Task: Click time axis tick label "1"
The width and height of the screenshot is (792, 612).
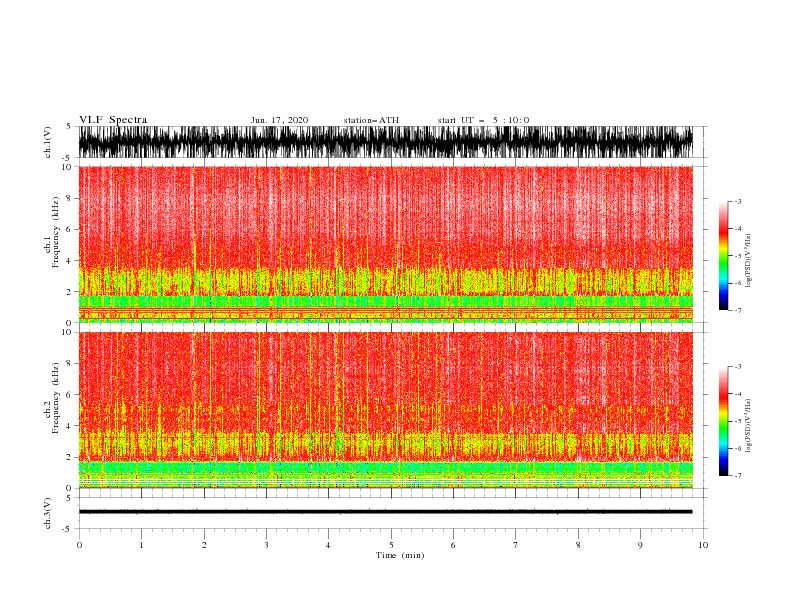Action: click(141, 545)
